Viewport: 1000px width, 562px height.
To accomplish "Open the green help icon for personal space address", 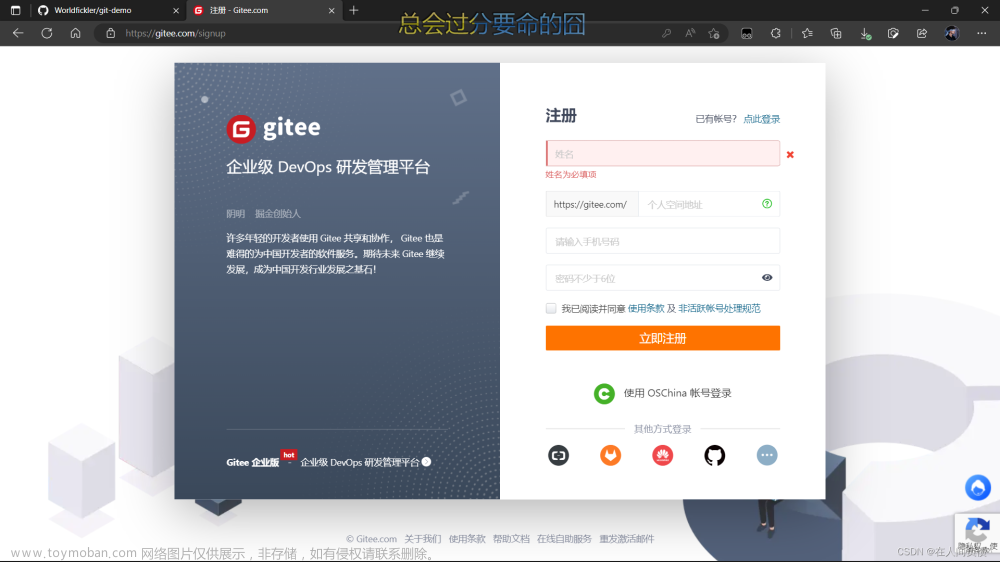I will [767, 203].
